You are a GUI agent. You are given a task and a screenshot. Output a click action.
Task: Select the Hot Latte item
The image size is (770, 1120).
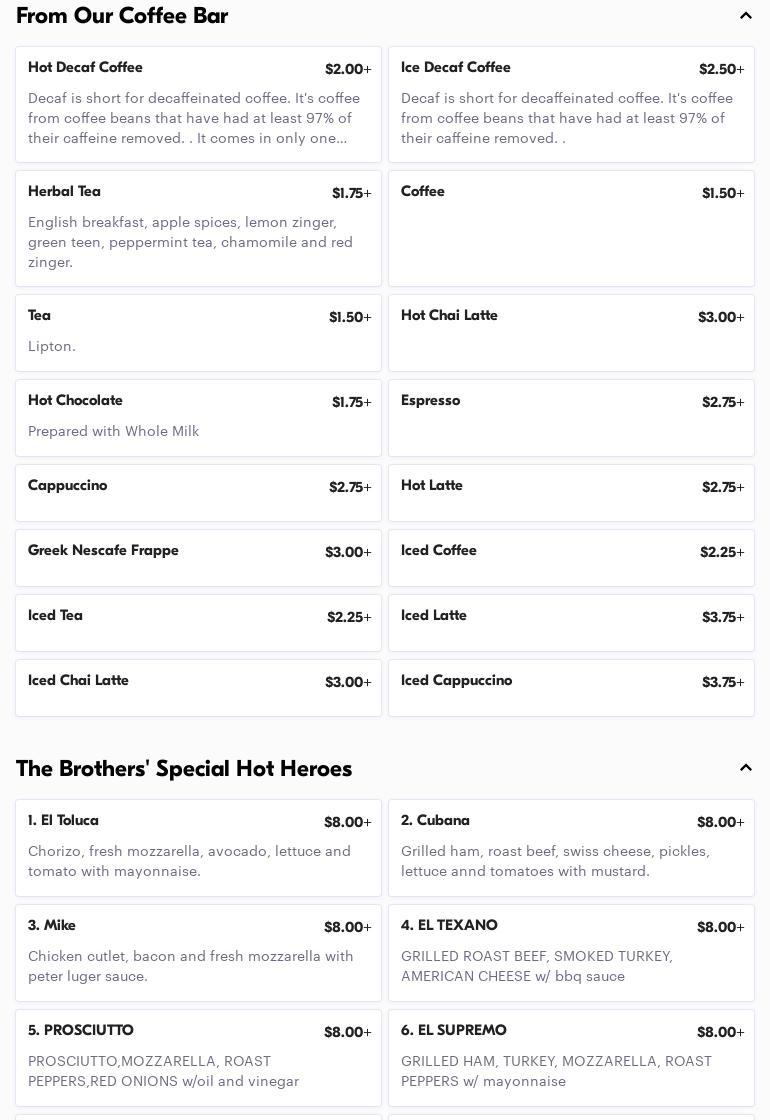pos(571,492)
